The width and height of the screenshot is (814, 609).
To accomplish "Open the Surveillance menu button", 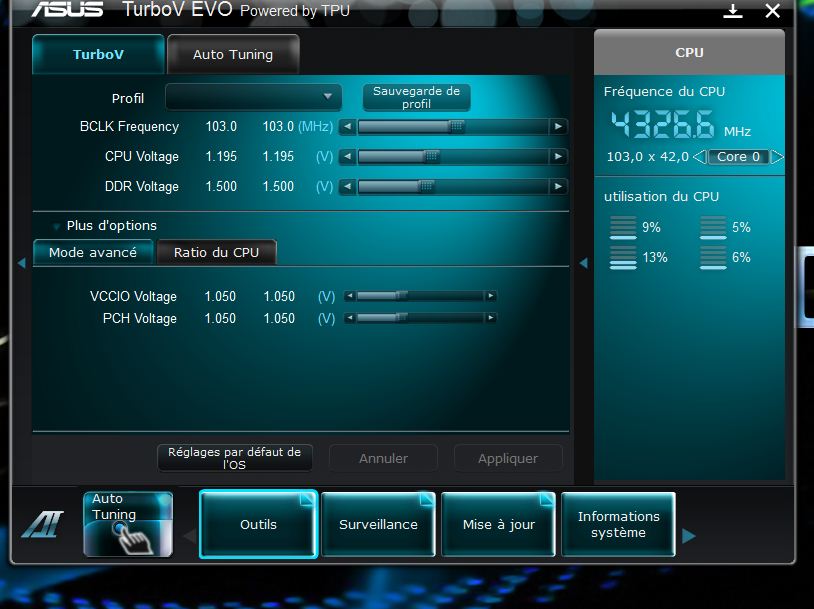I will [378, 524].
